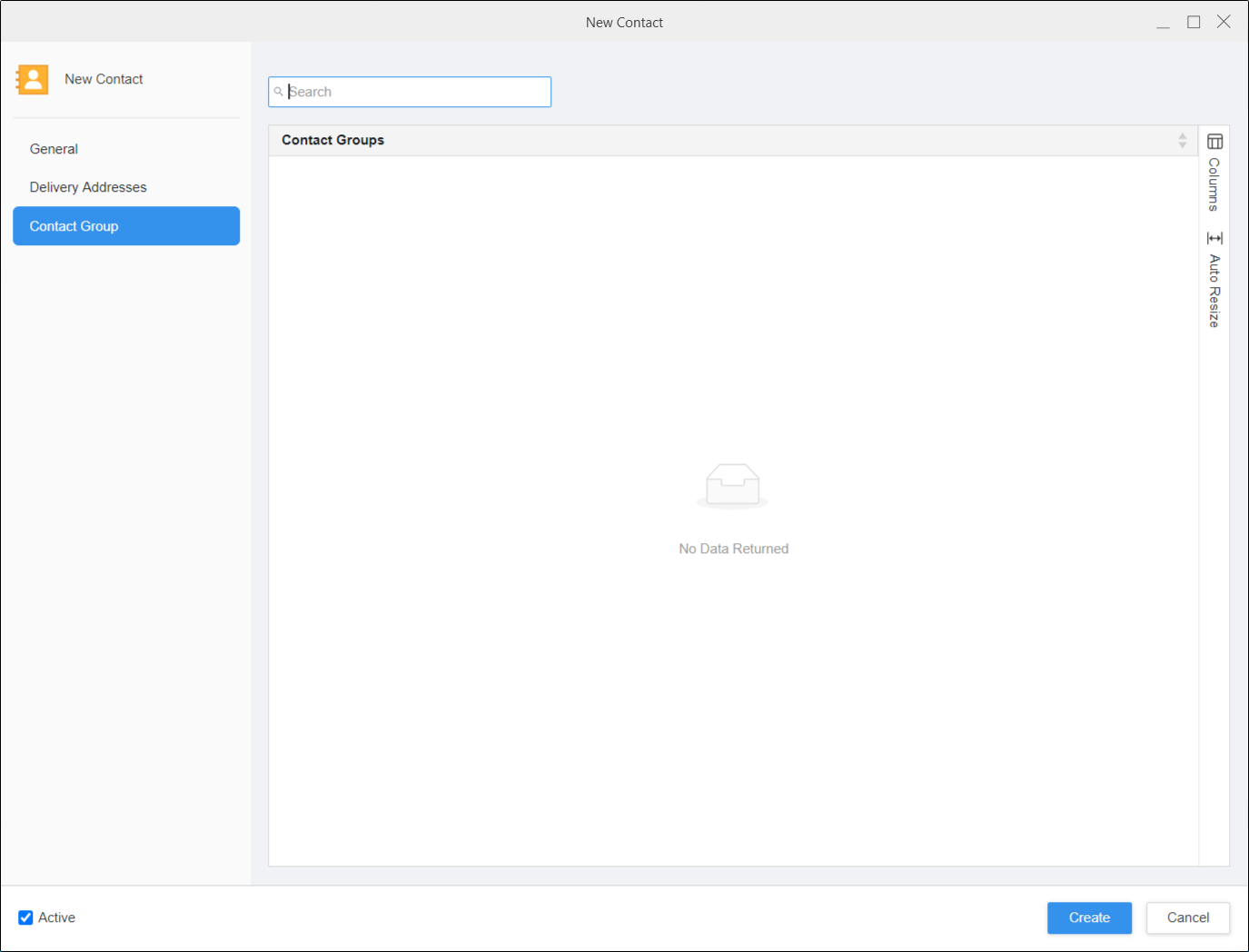The width and height of the screenshot is (1249, 952).
Task: Select the Contact Group section
Action: click(x=126, y=226)
